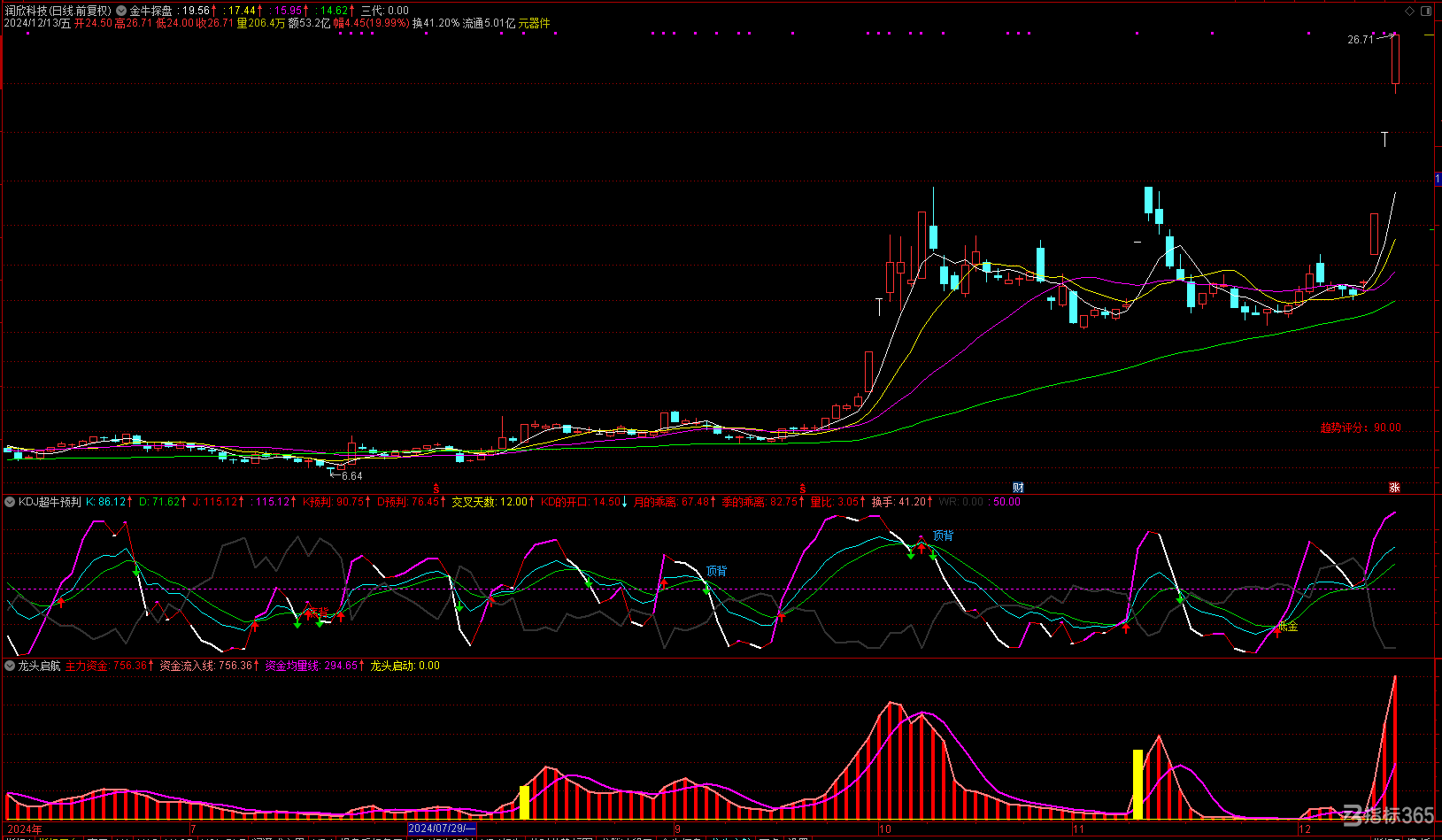Click the 开24.50 open price value
The image size is (1442, 840).
[93, 23]
